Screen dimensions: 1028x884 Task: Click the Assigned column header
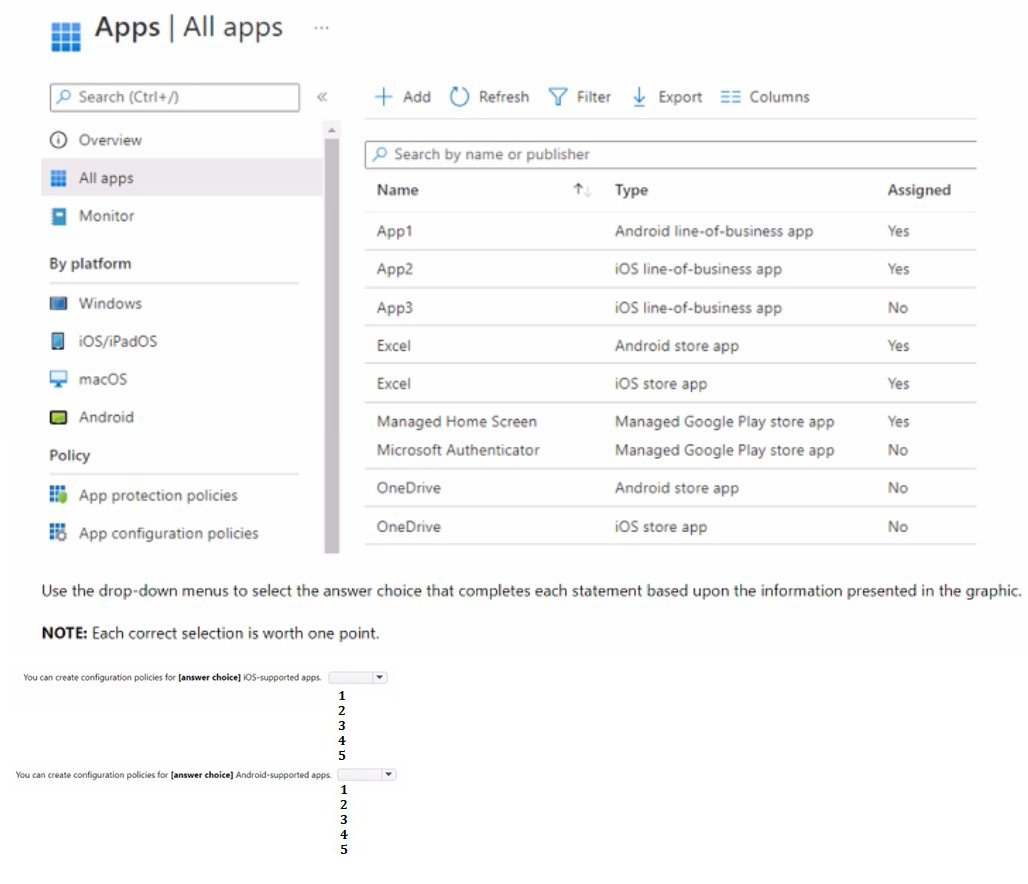[919, 190]
